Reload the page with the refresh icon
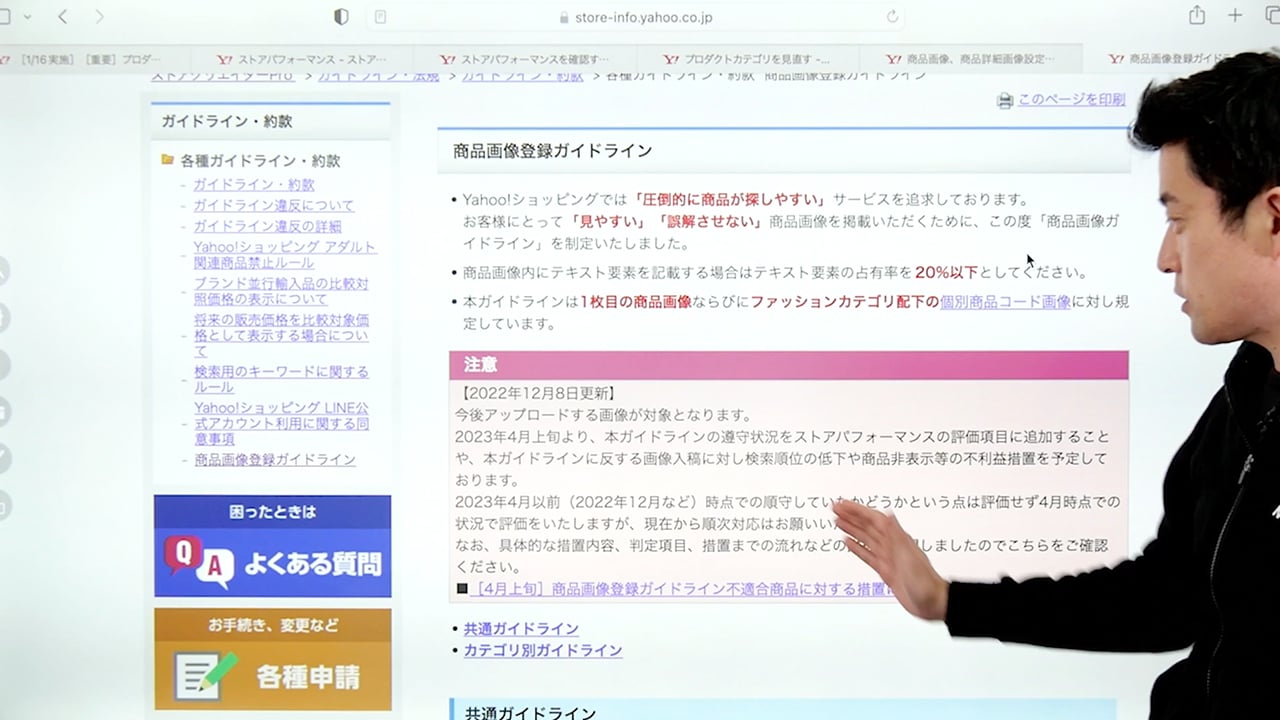The image size is (1280, 720). (892, 17)
